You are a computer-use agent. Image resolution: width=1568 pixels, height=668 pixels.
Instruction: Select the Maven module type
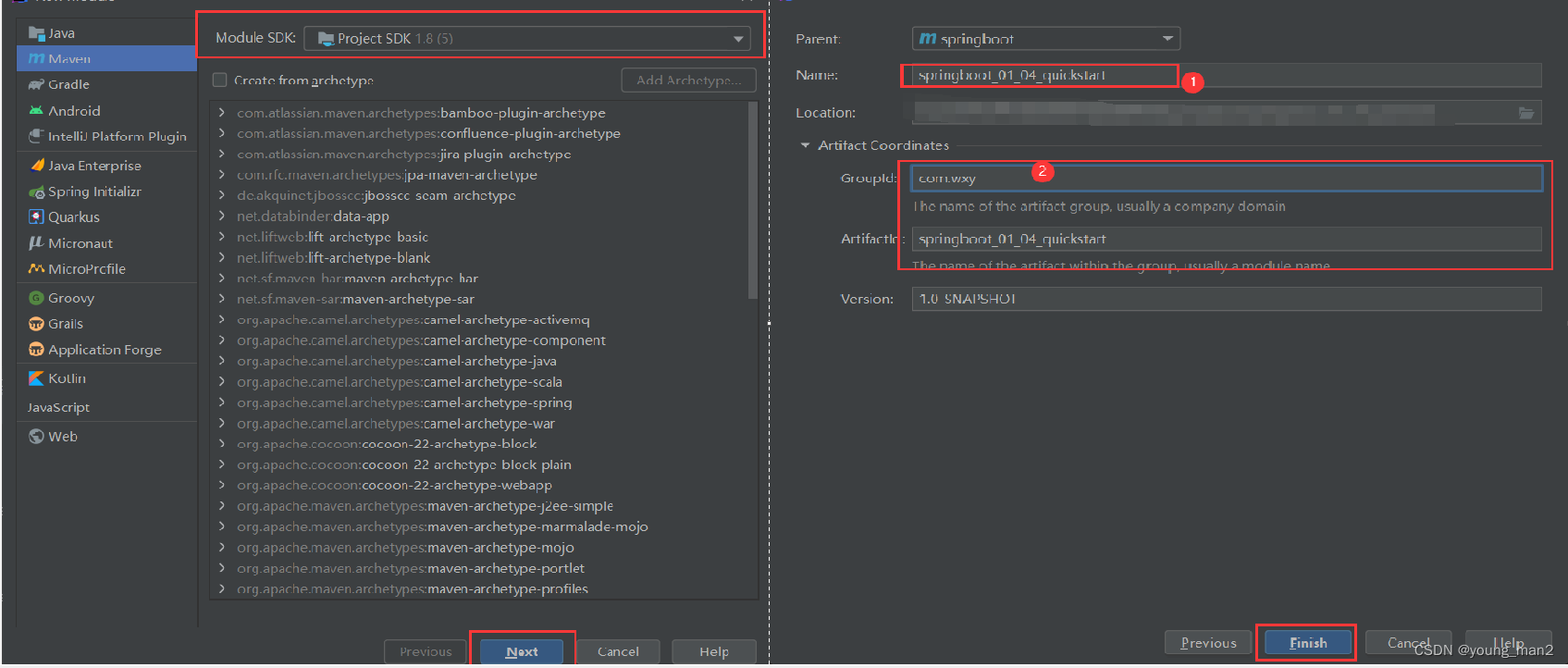106,58
